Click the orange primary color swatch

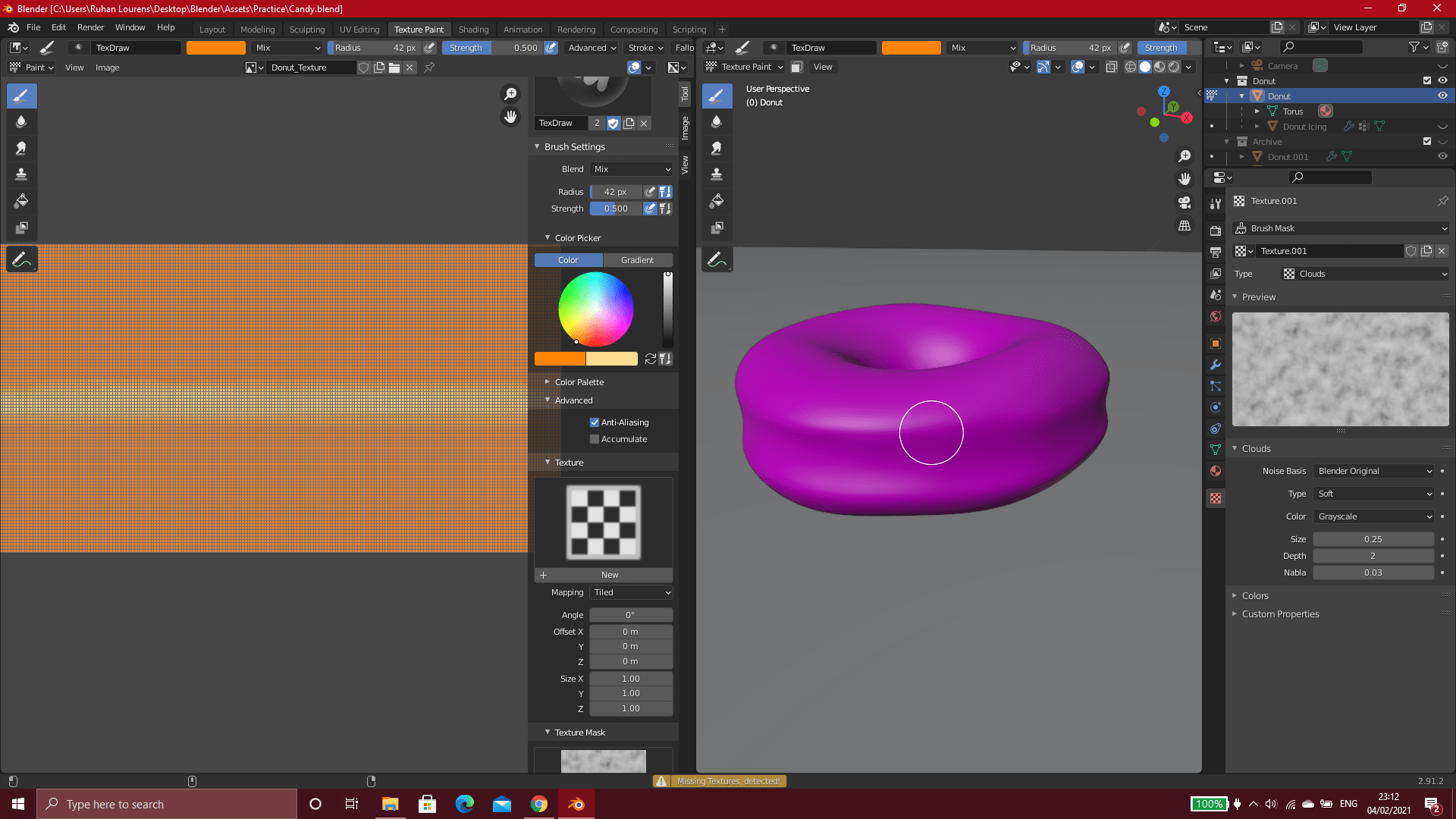click(560, 359)
